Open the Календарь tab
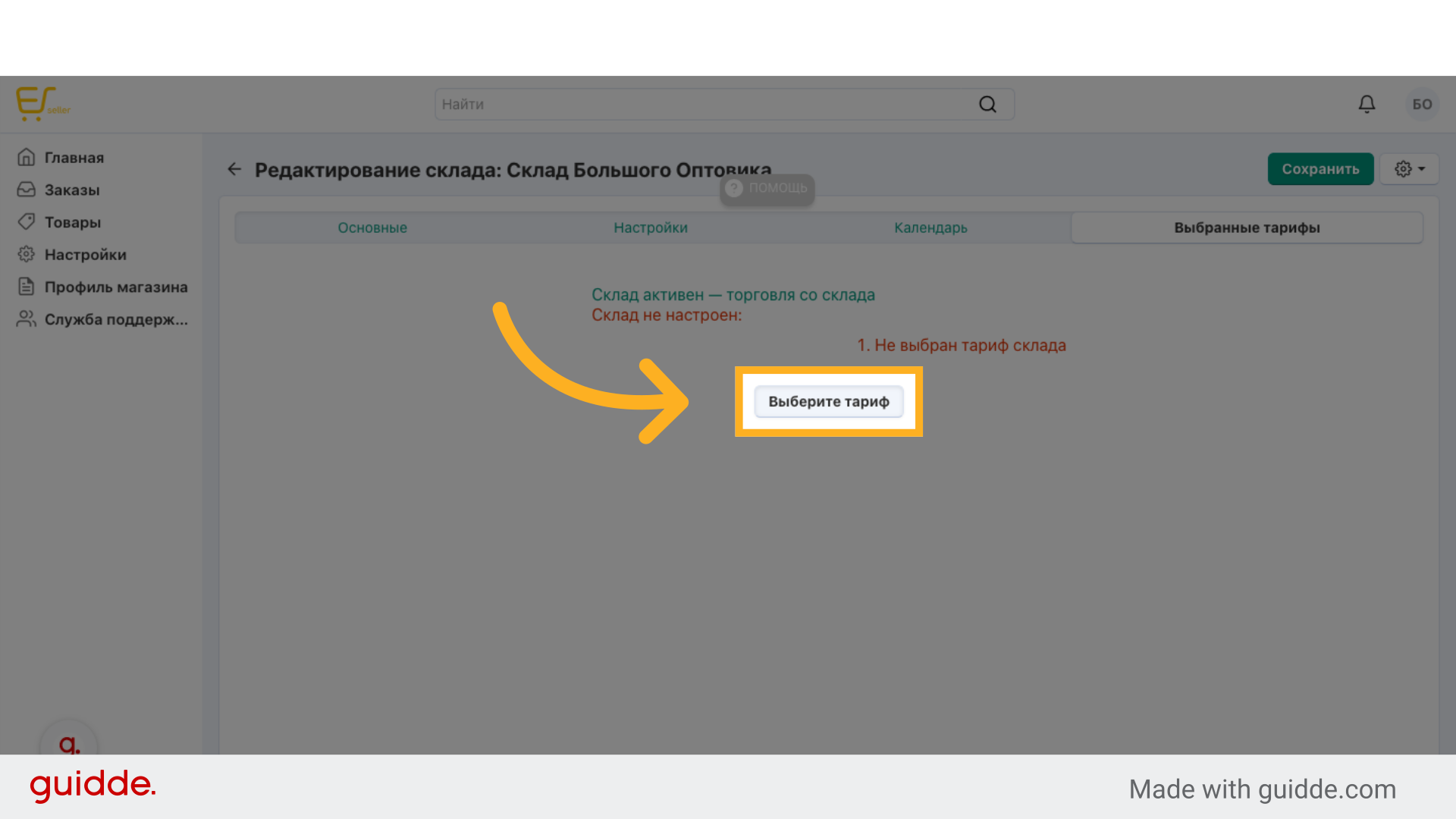The height and width of the screenshot is (819, 1456). point(930,227)
